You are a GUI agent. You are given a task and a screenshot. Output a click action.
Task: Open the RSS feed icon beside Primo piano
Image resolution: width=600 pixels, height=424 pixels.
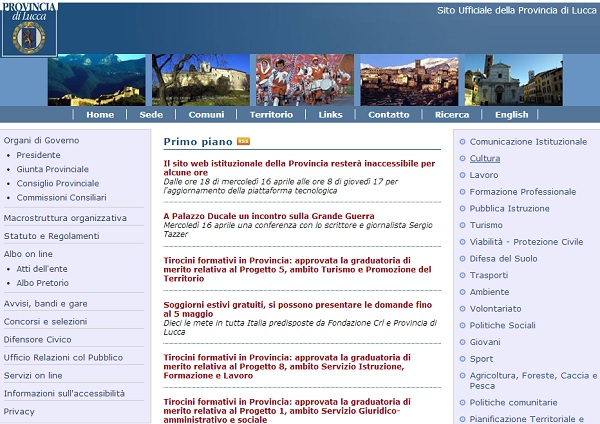tap(243, 141)
